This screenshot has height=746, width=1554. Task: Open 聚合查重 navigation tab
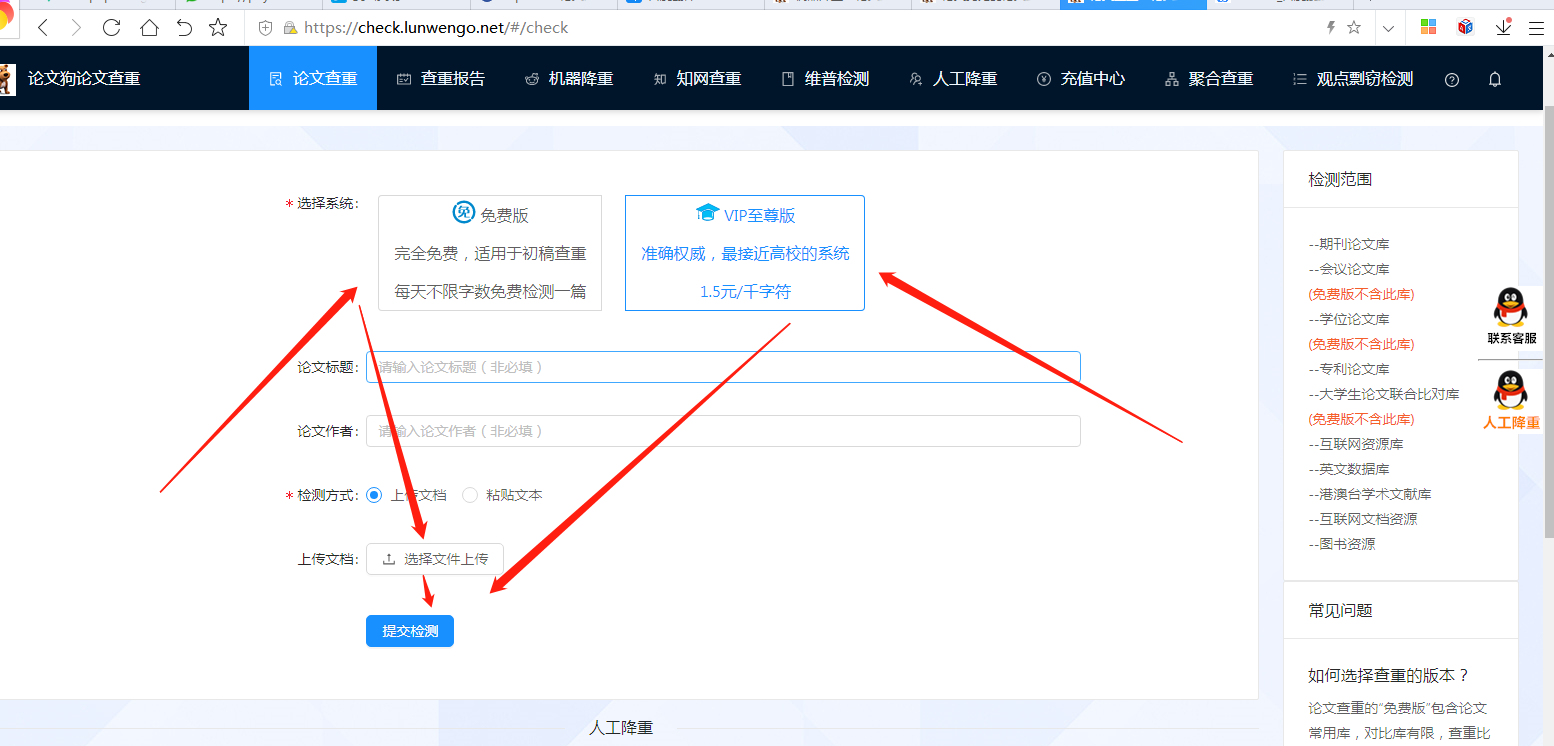pyautogui.click(x=1209, y=78)
